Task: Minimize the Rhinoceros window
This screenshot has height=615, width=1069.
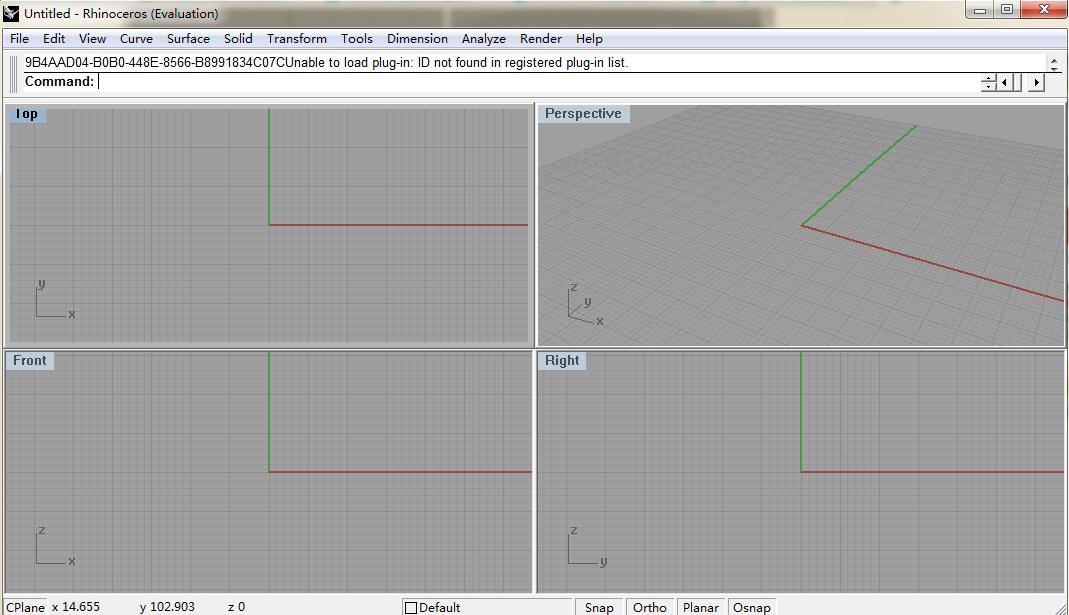Action: tap(980, 10)
